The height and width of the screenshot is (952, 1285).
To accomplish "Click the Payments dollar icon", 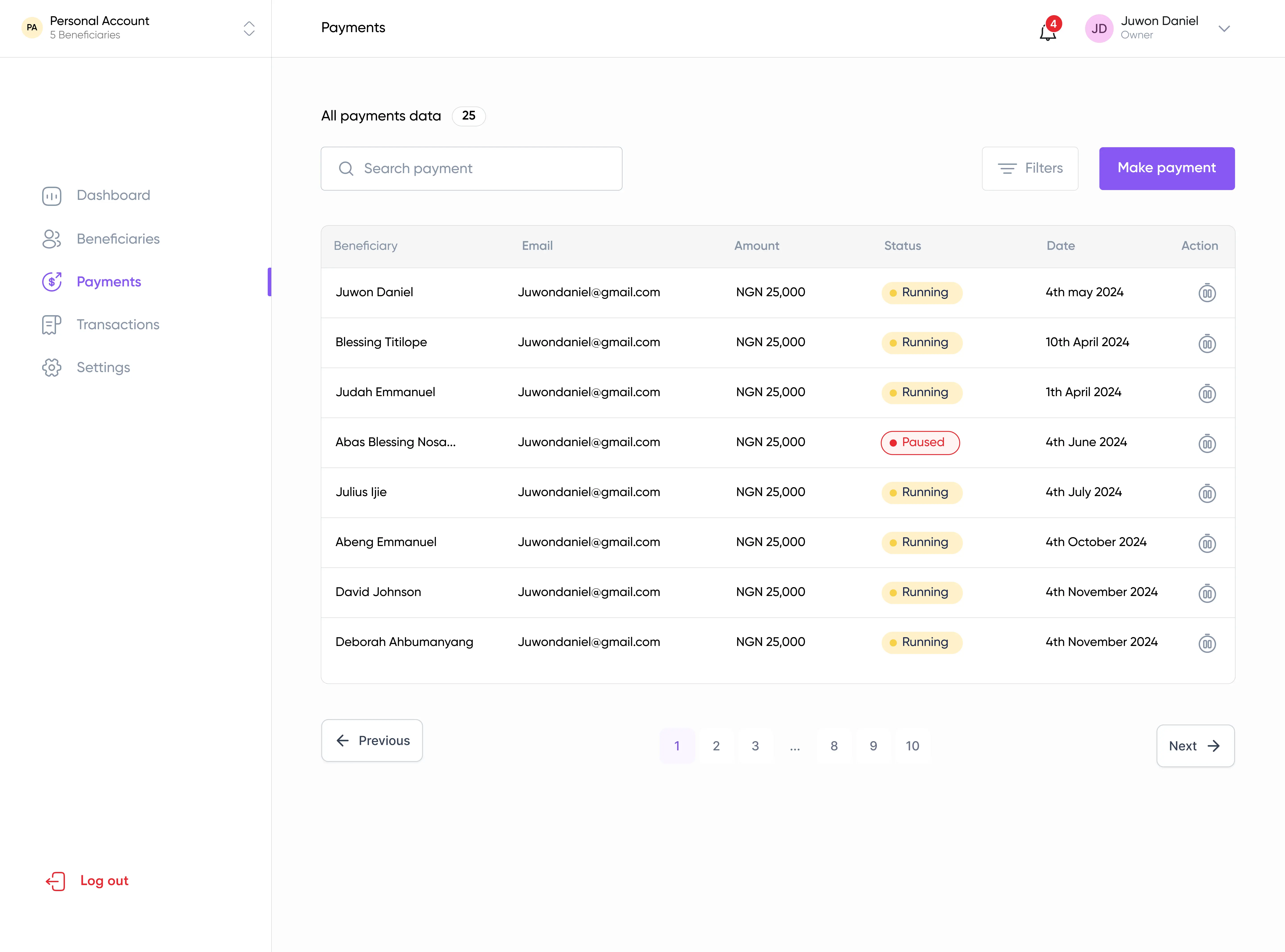I will [52, 282].
